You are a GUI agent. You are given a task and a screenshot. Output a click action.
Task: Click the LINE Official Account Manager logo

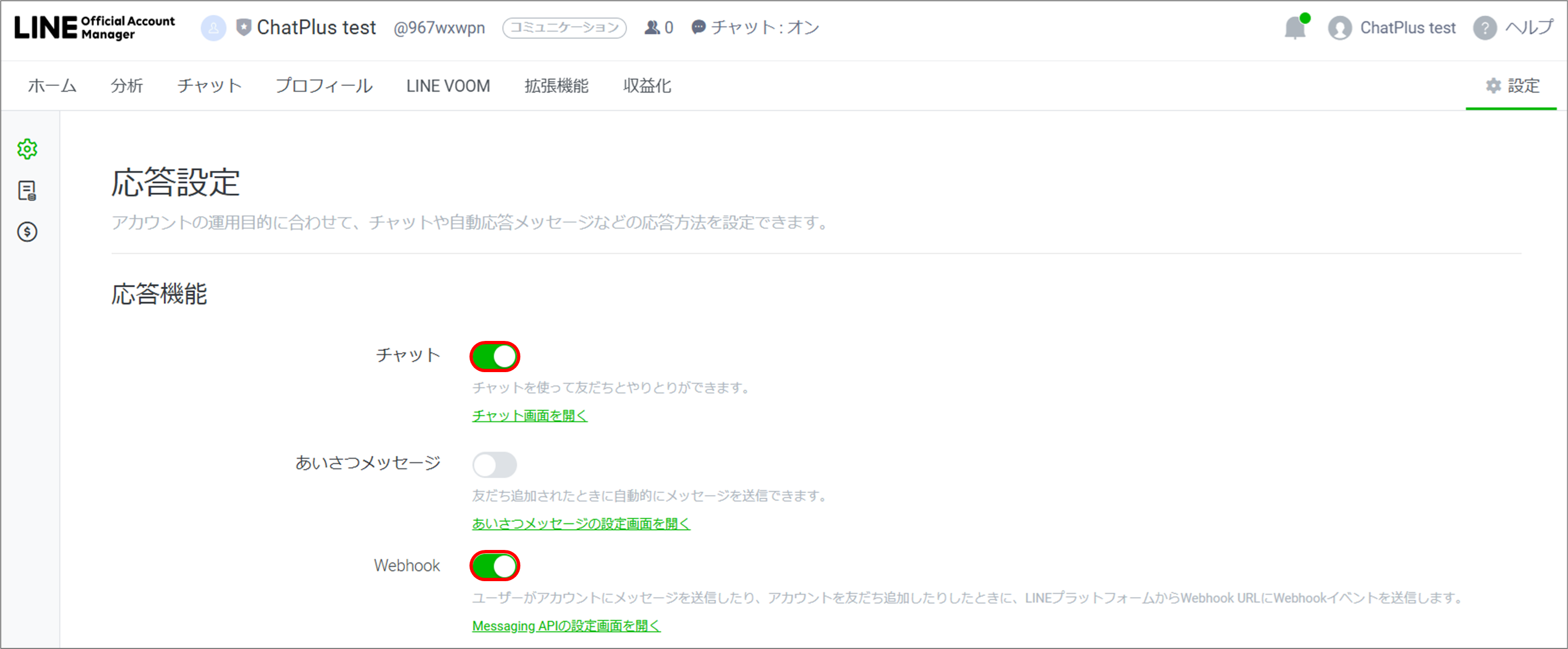click(x=95, y=27)
